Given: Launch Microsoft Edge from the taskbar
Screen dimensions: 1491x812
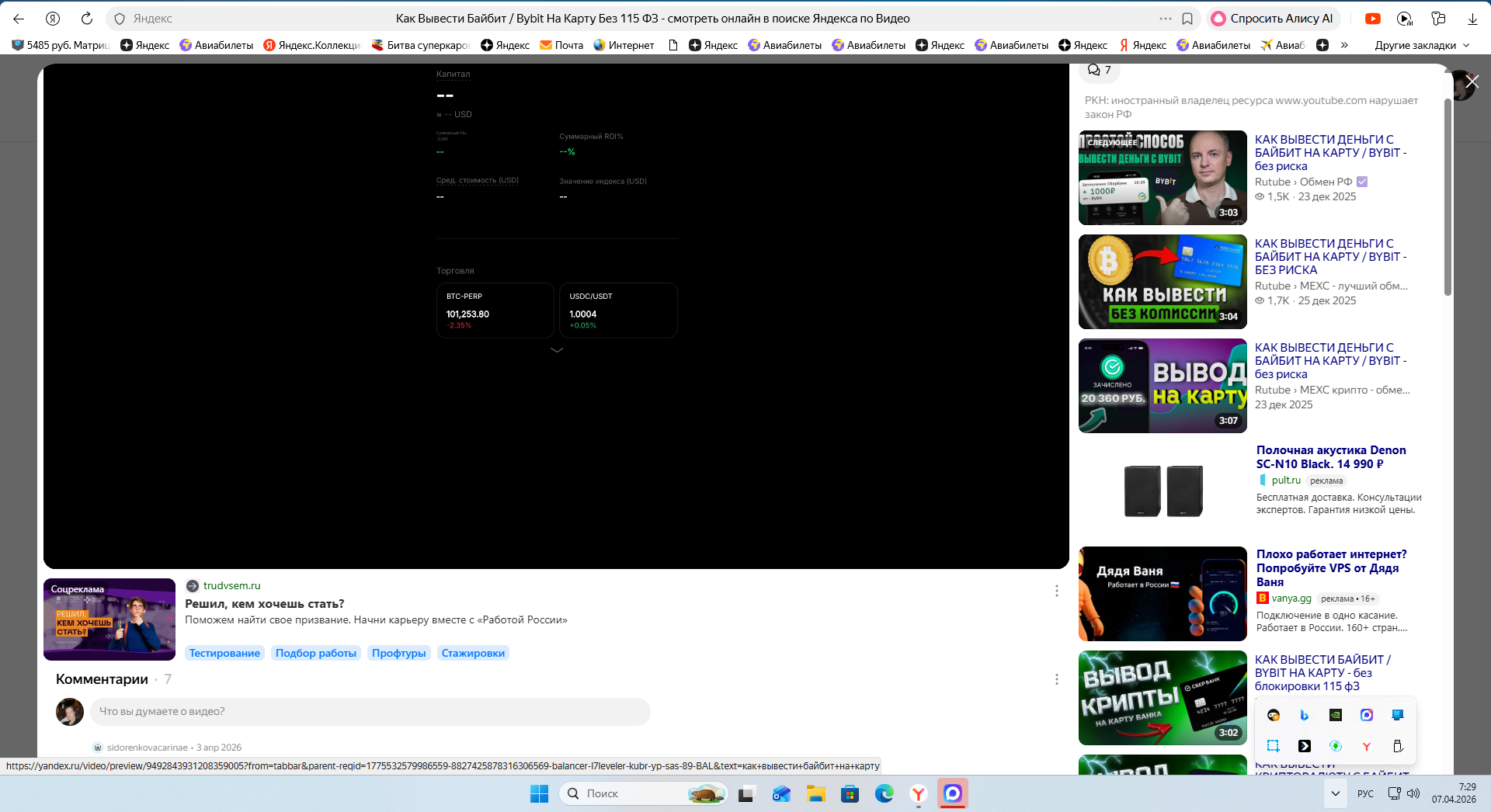Looking at the screenshot, I should click(x=885, y=793).
